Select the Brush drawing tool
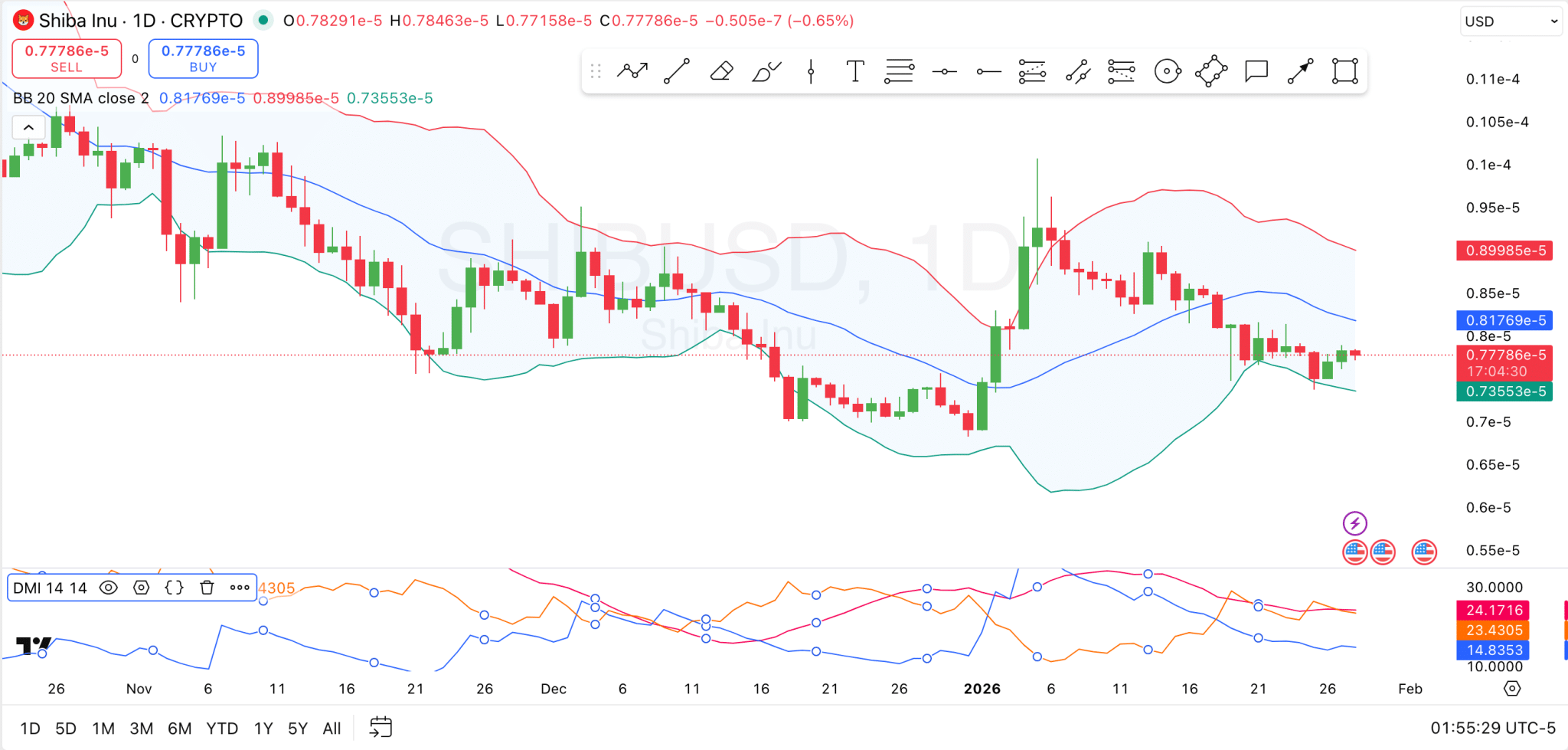Image resolution: width=1568 pixels, height=750 pixels. pyautogui.click(x=765, y=71)
